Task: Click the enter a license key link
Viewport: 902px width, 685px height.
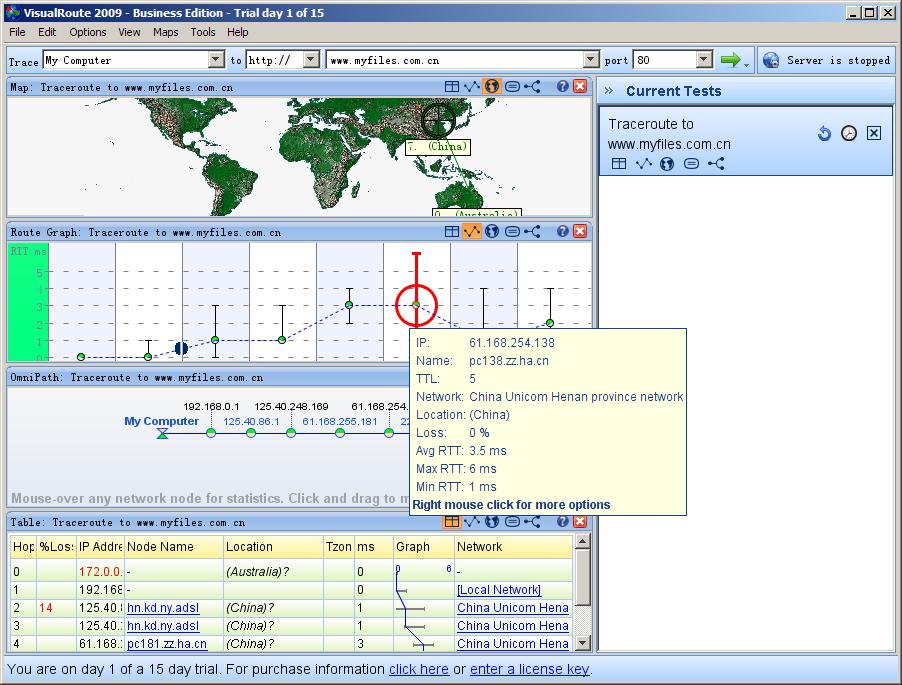Action: [529, 669]
